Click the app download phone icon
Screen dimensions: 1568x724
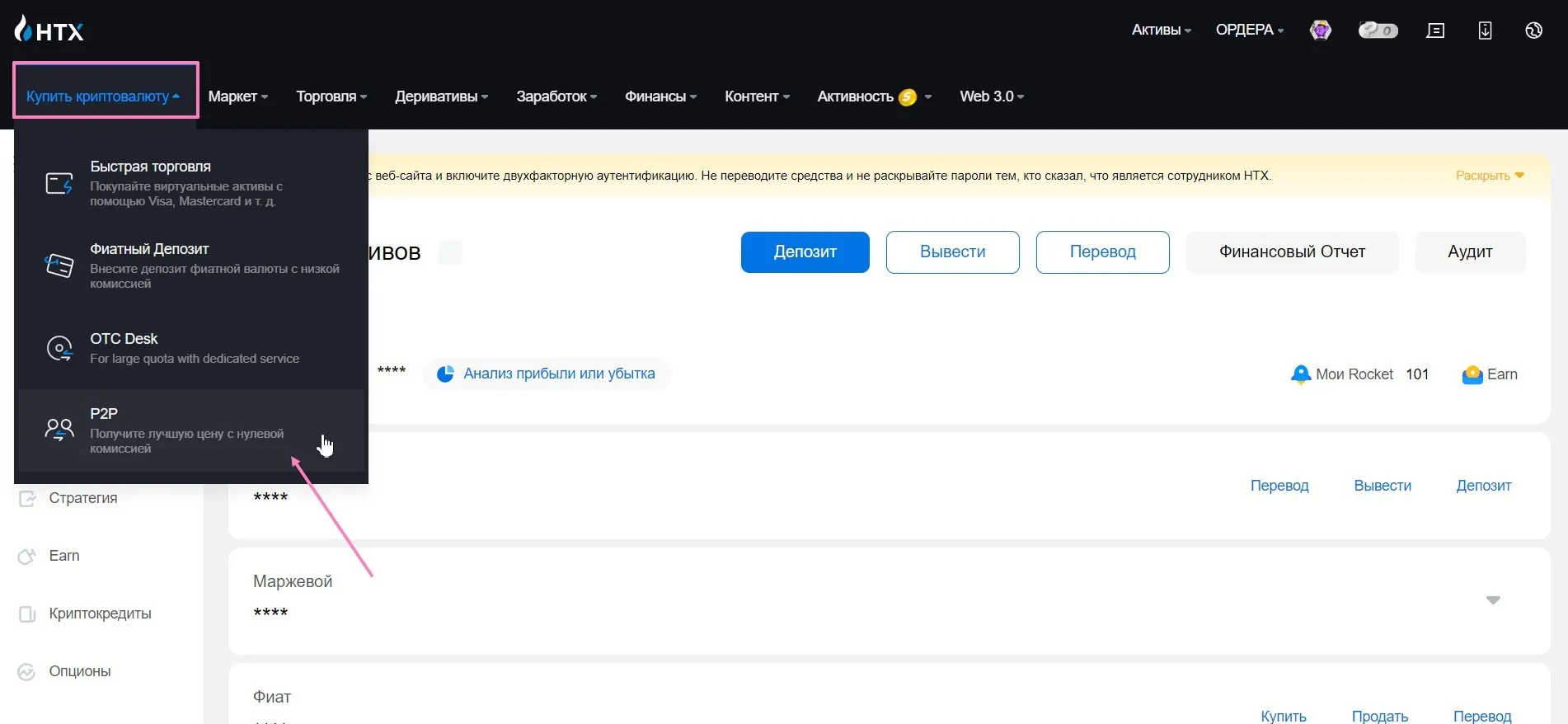coord(1485,31)
